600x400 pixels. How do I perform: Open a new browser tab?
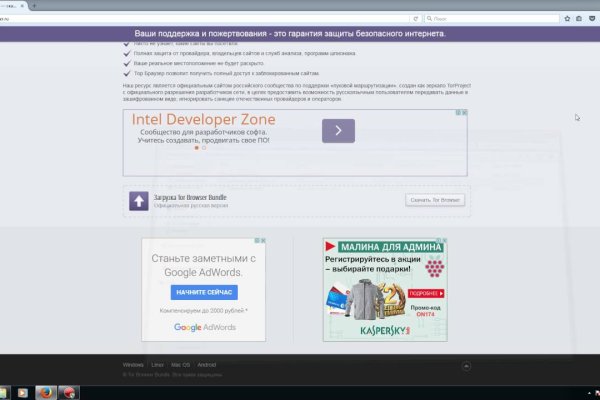[35, 5]
